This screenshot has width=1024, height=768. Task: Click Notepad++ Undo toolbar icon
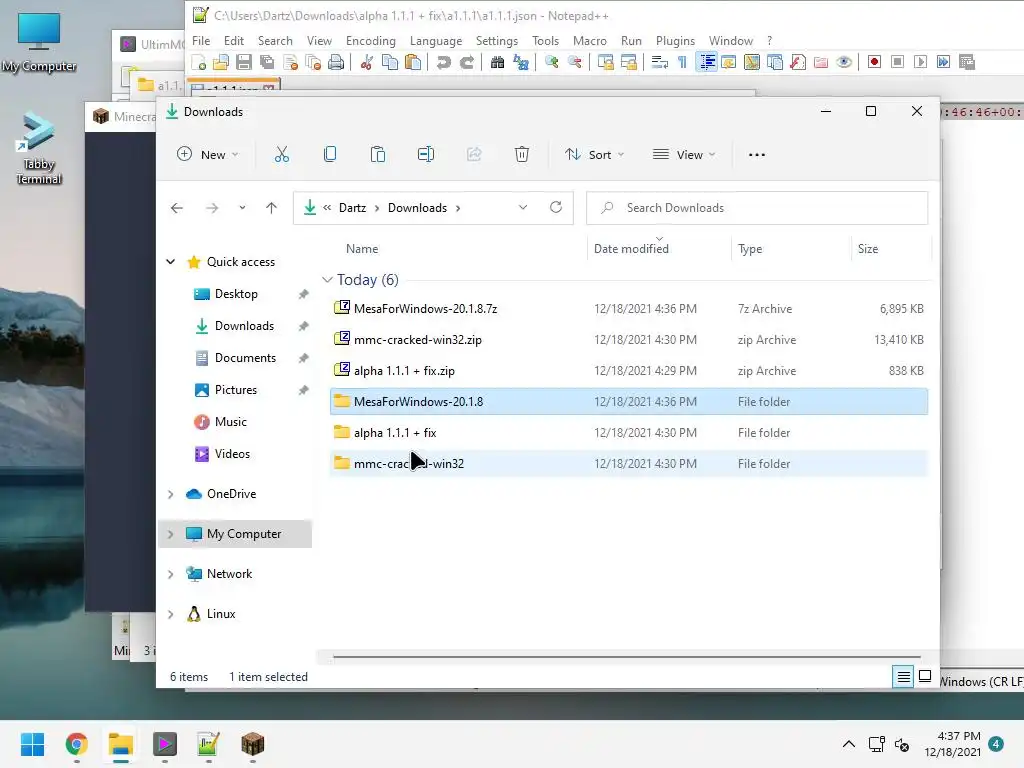[x=443, y=63]
